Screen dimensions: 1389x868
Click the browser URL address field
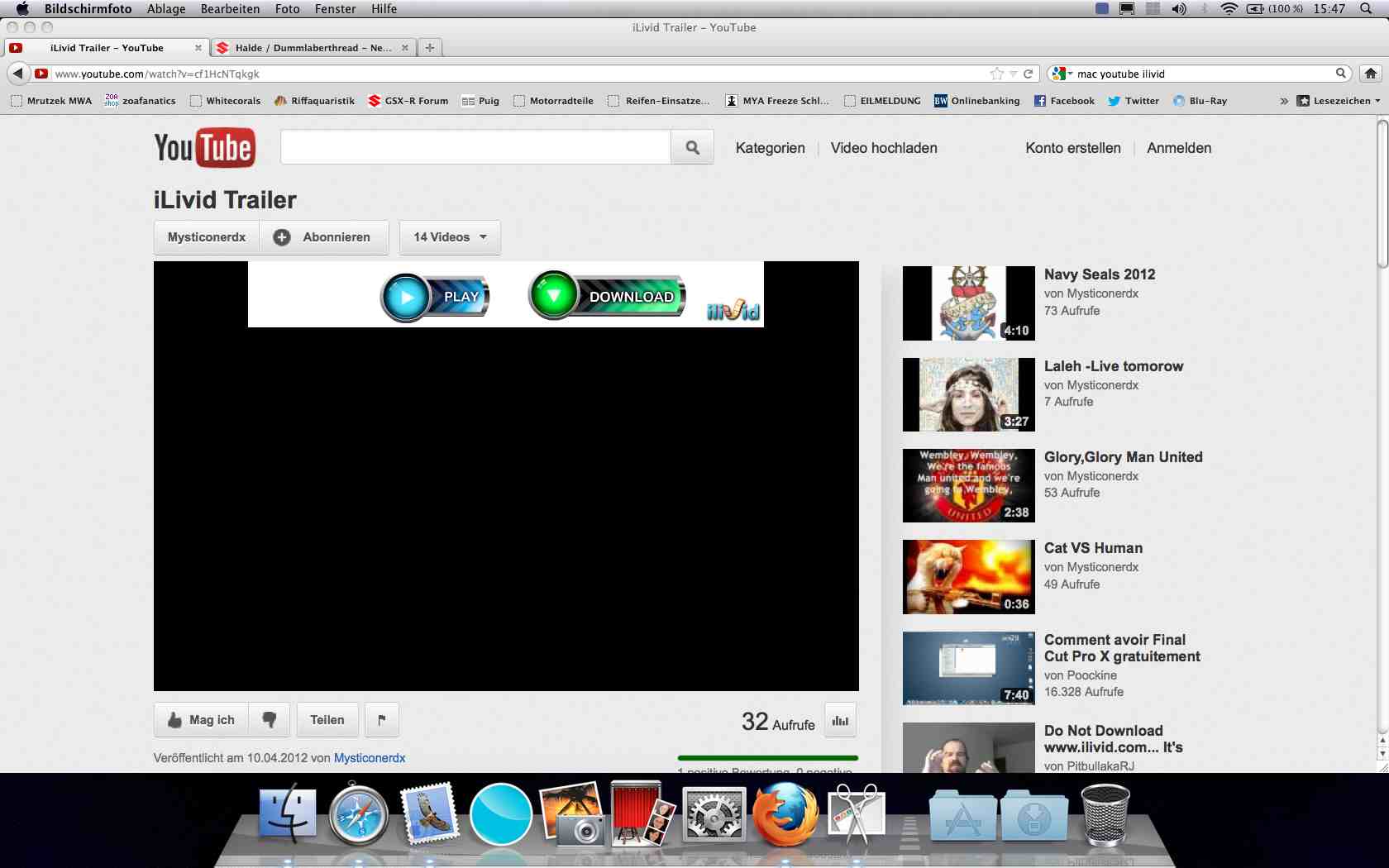coord(521,74)
